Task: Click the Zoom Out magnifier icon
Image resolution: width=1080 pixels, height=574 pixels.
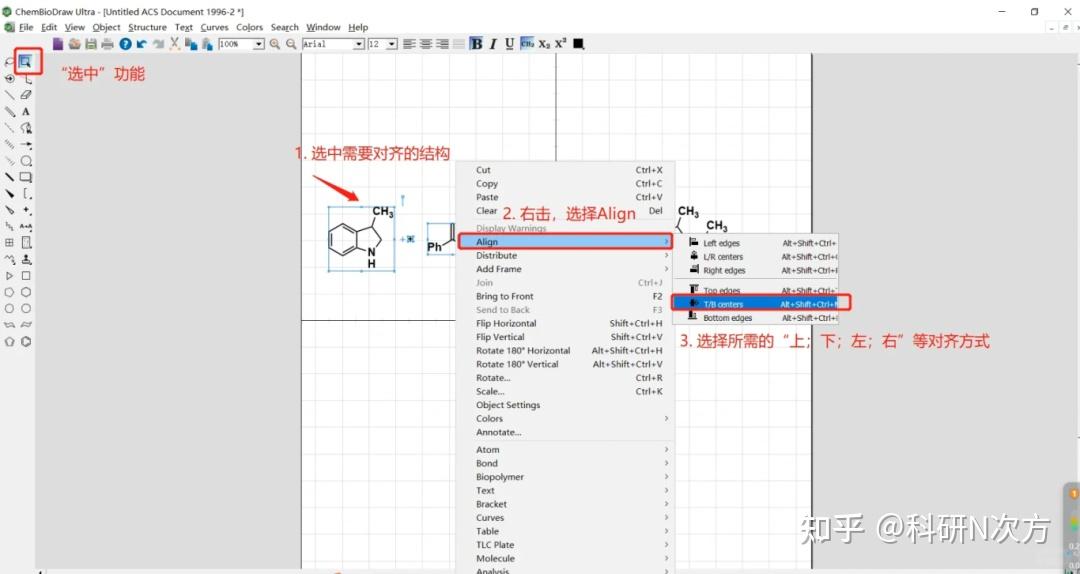Action: coord(291,44)
